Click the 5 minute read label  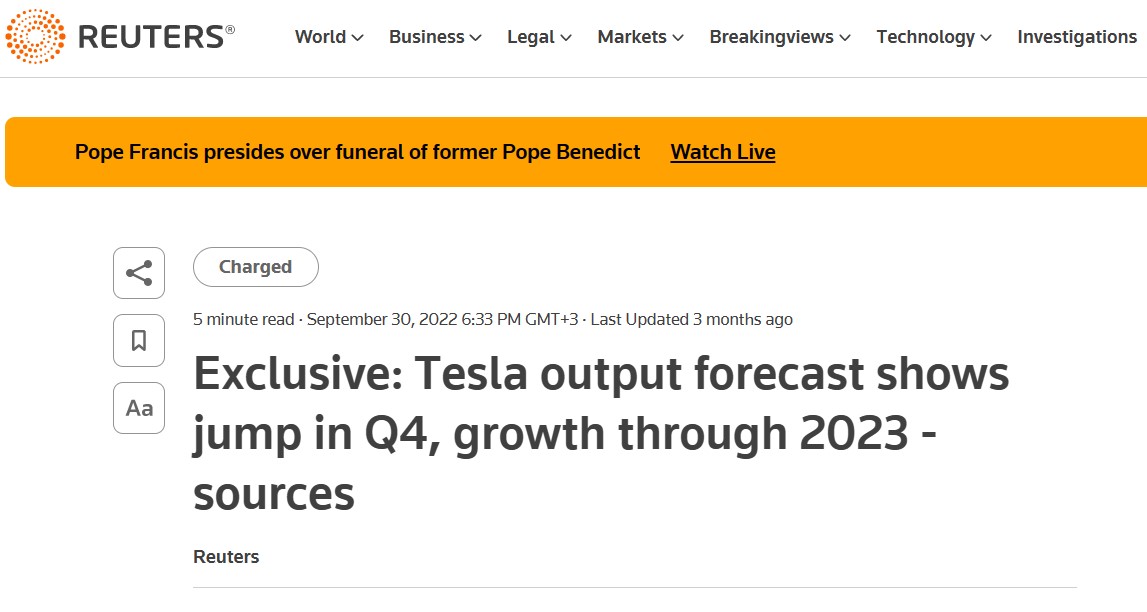pos(243,320)
